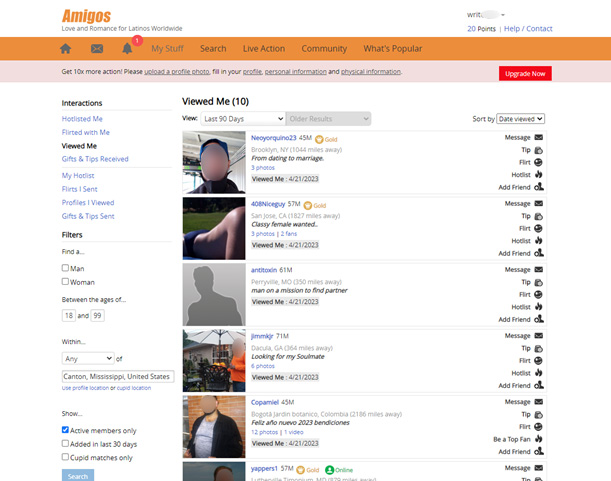Enable Added in last 30 days checkbox

click(65, 444)
